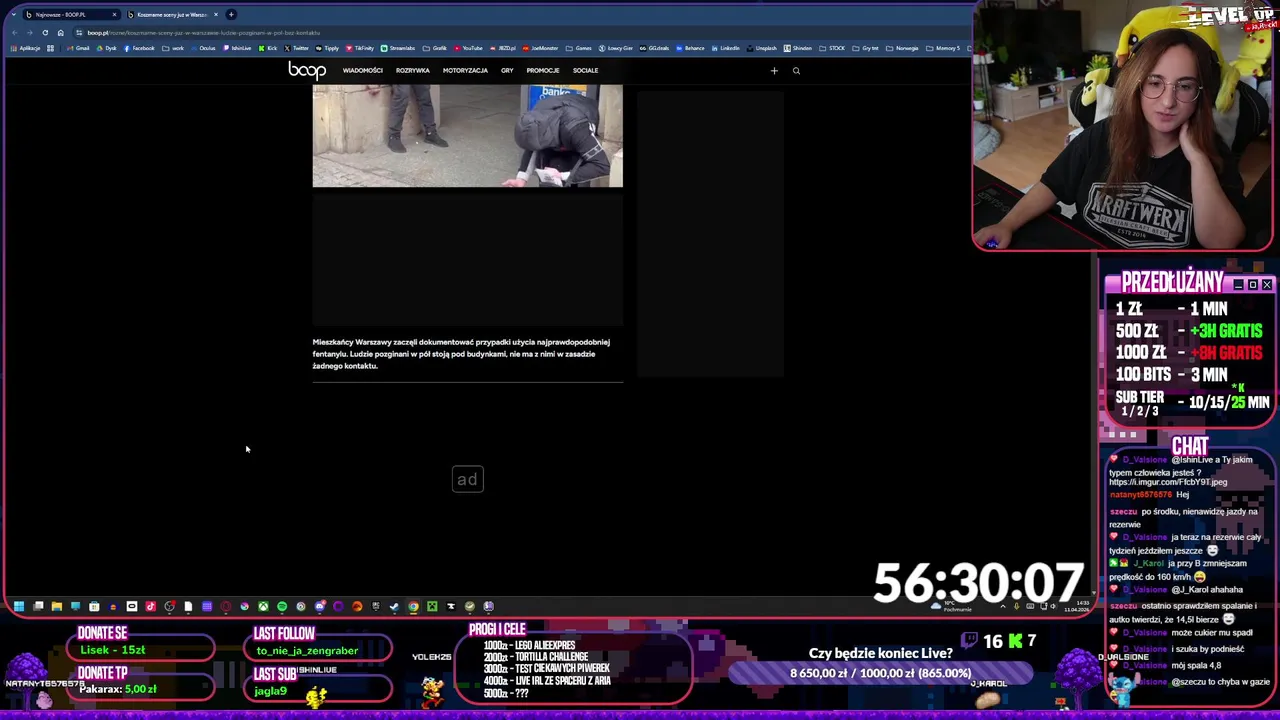Open the WIADOMOŚCI menu
This screenshot has width=1280, height=720.
(x=362, y=70)
